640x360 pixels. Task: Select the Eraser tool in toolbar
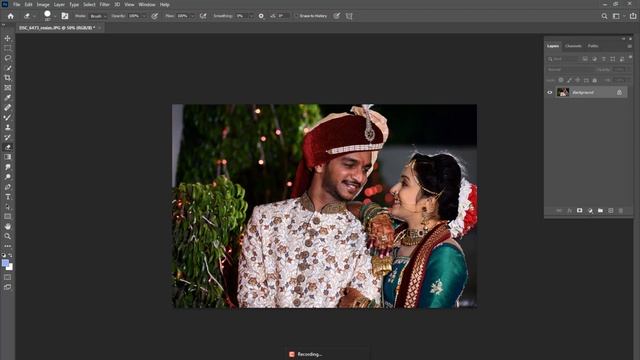7,147
